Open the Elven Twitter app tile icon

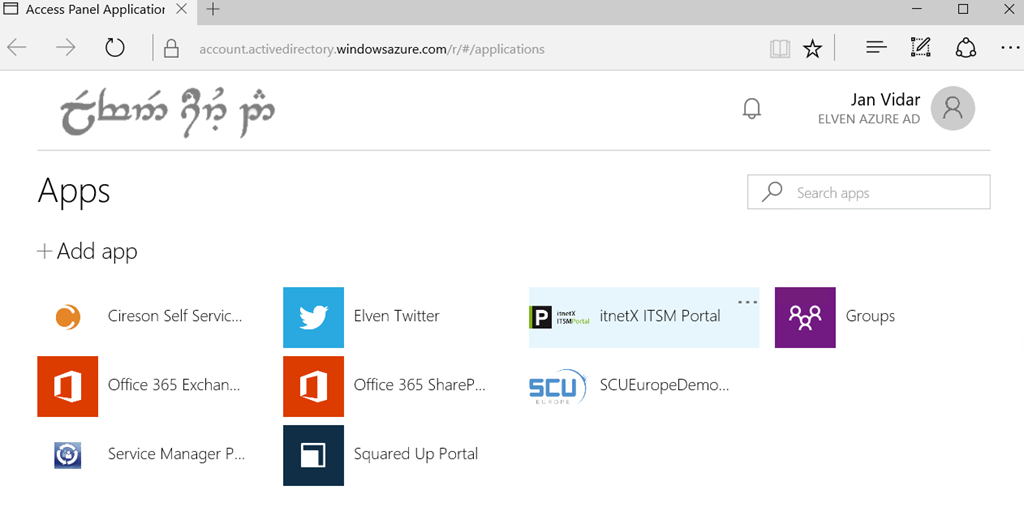coord(313,317)
